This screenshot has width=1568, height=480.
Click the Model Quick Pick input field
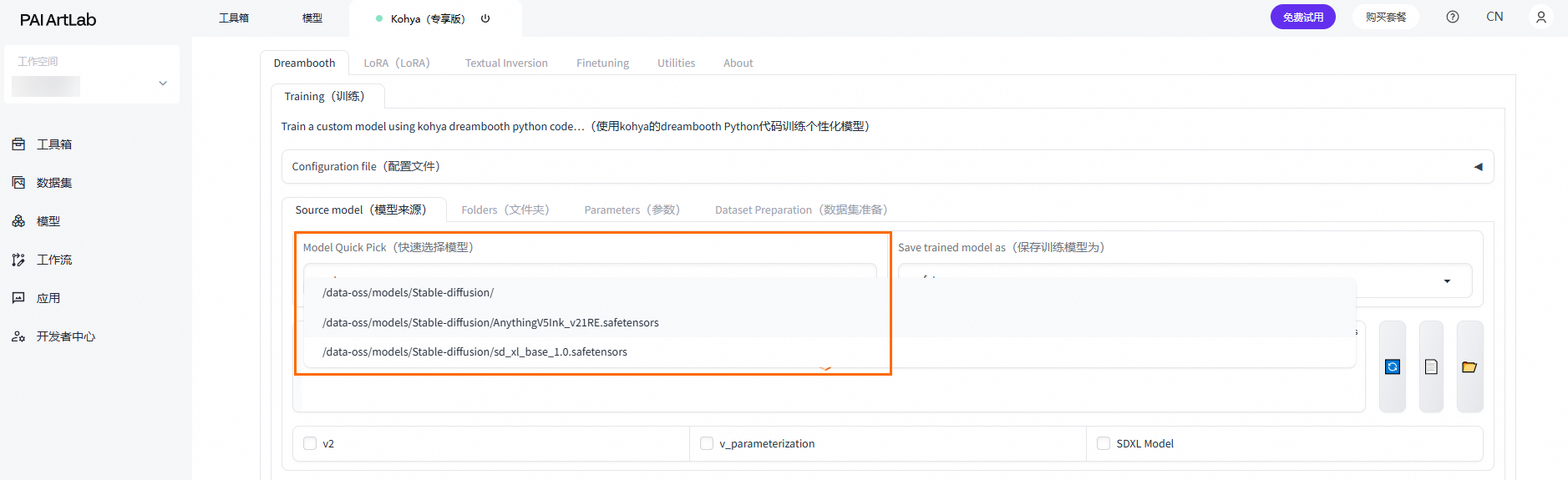[590, 271]
